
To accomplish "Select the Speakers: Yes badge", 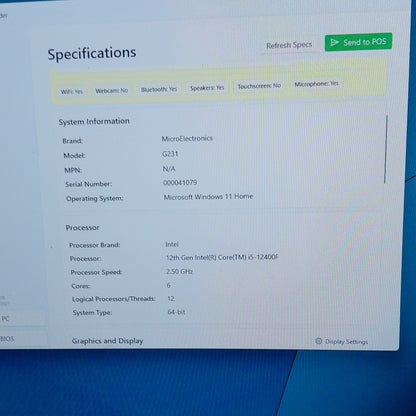I will click(207, 88).
